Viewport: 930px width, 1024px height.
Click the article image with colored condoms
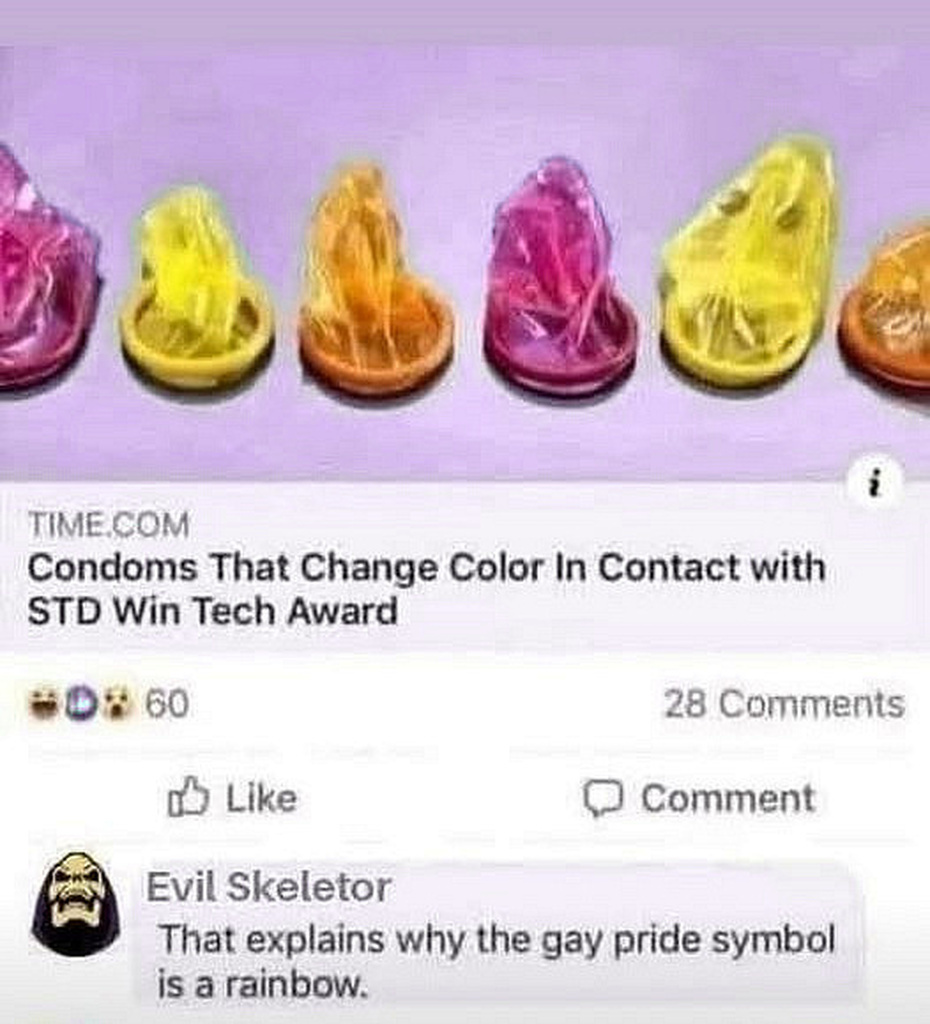[465, 240]
